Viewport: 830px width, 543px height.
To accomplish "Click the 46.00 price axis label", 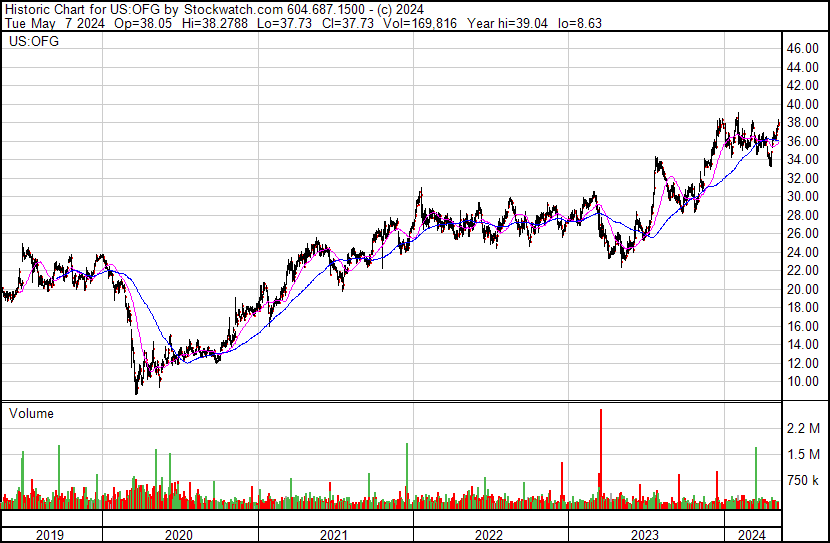I will [x=802, y=49].
